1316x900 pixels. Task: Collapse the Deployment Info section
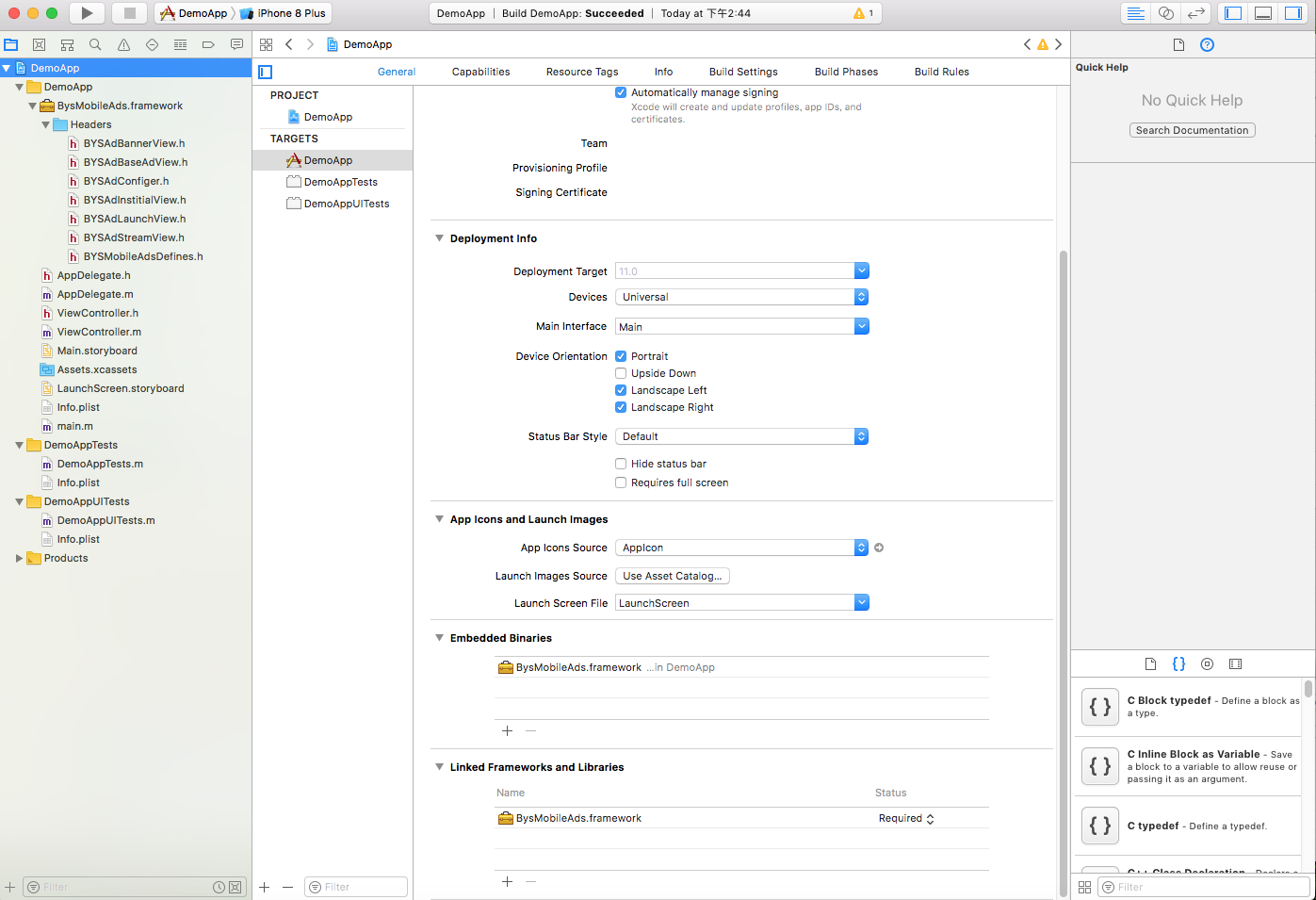click(x=439, y=238)
